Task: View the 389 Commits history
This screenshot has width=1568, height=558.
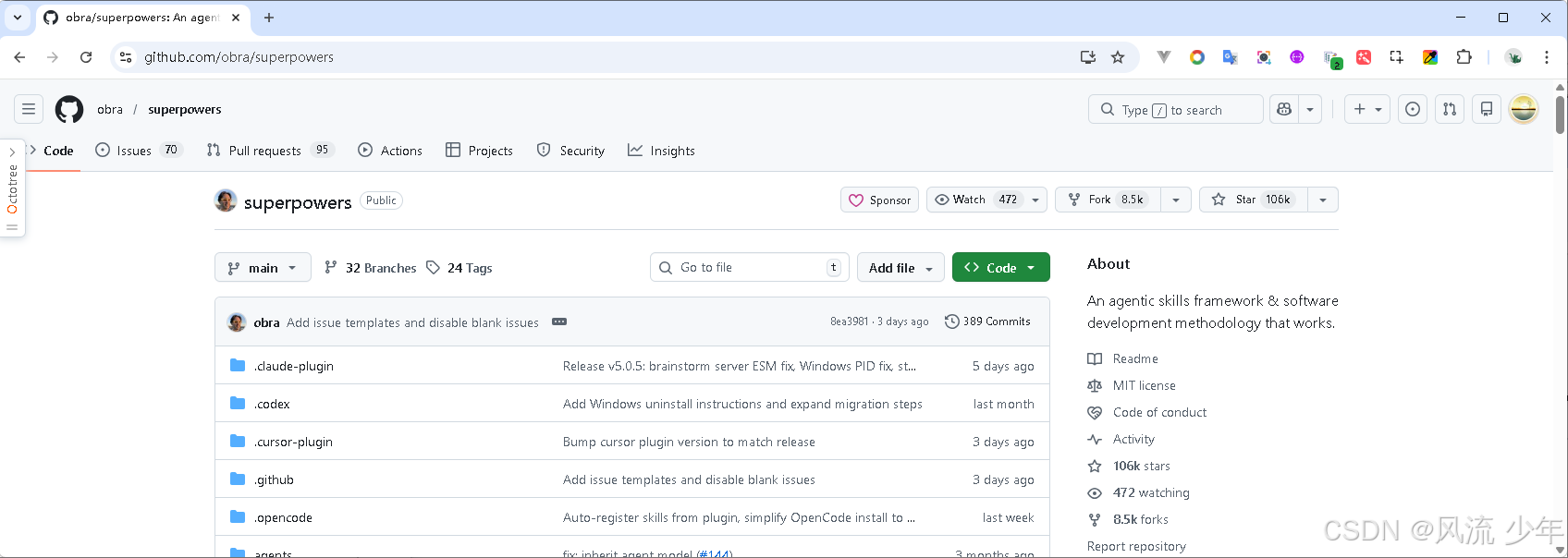Action: click(x=987, y=321)
